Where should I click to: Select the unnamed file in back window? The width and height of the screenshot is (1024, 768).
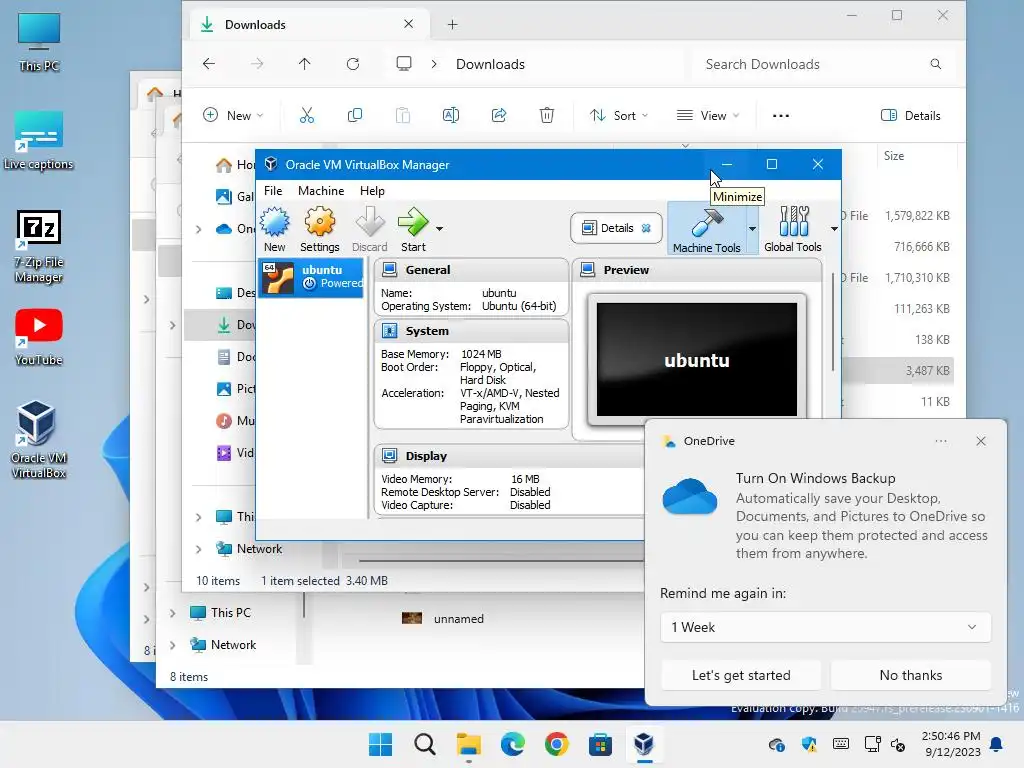(443, 618)
